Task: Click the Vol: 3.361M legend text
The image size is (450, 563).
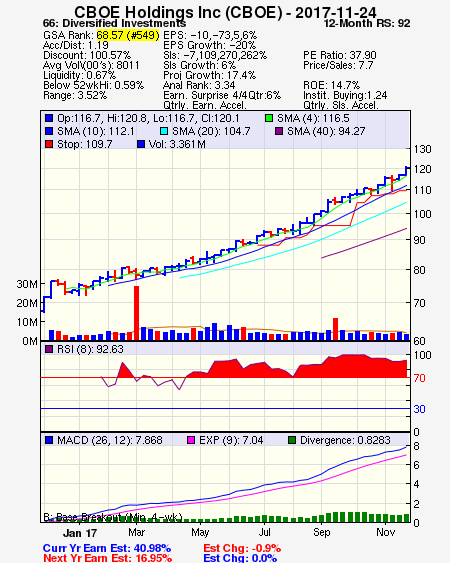Action: click(177, 144)
